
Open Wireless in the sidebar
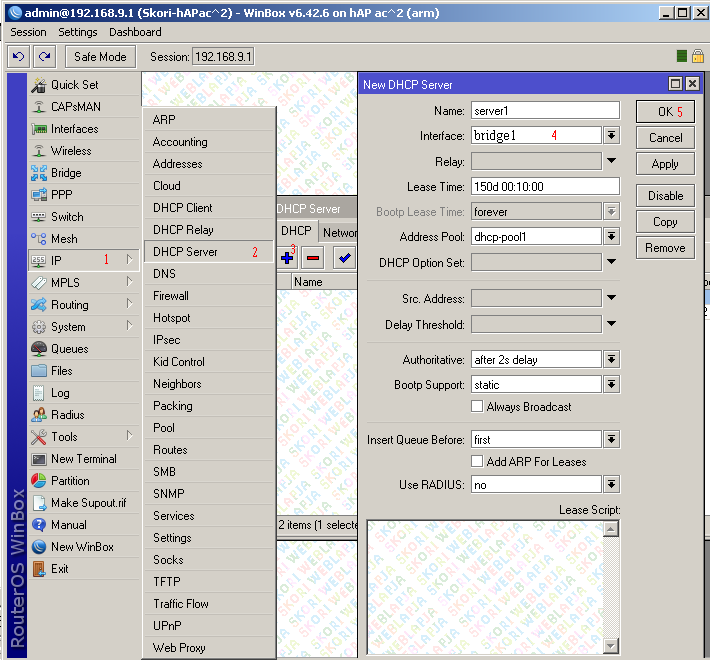click(71, 151)
